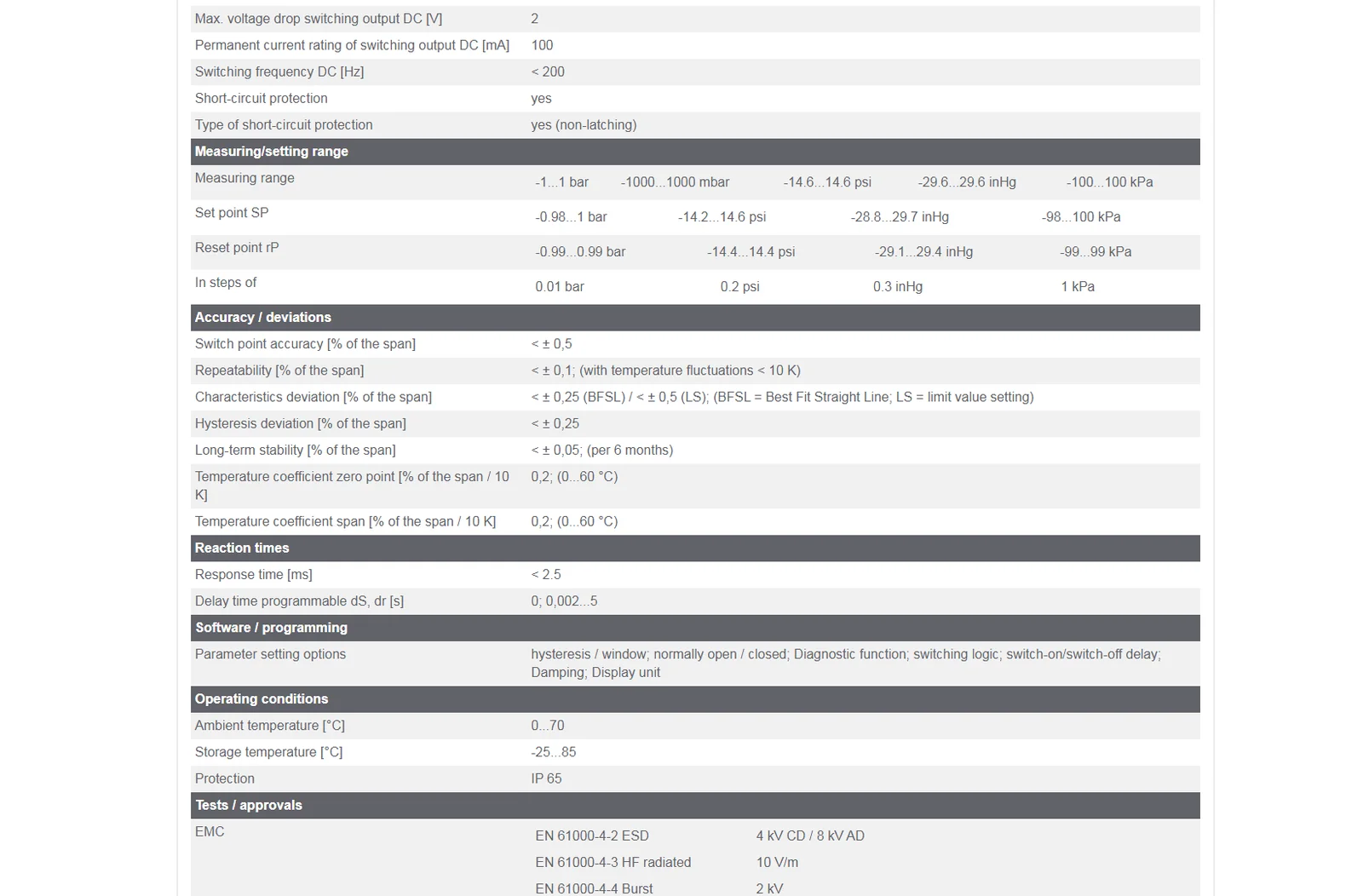The image size is (1363, 896).
Task: Click the '< ± 0,05; (per 6 months)' value
Action: tap(602, 450)
